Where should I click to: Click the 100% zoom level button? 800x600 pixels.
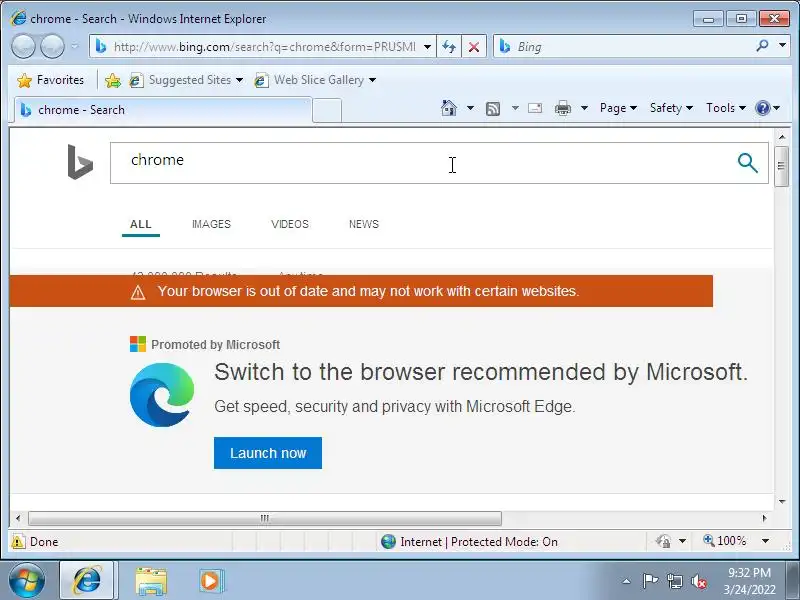(x=724, y=541)
